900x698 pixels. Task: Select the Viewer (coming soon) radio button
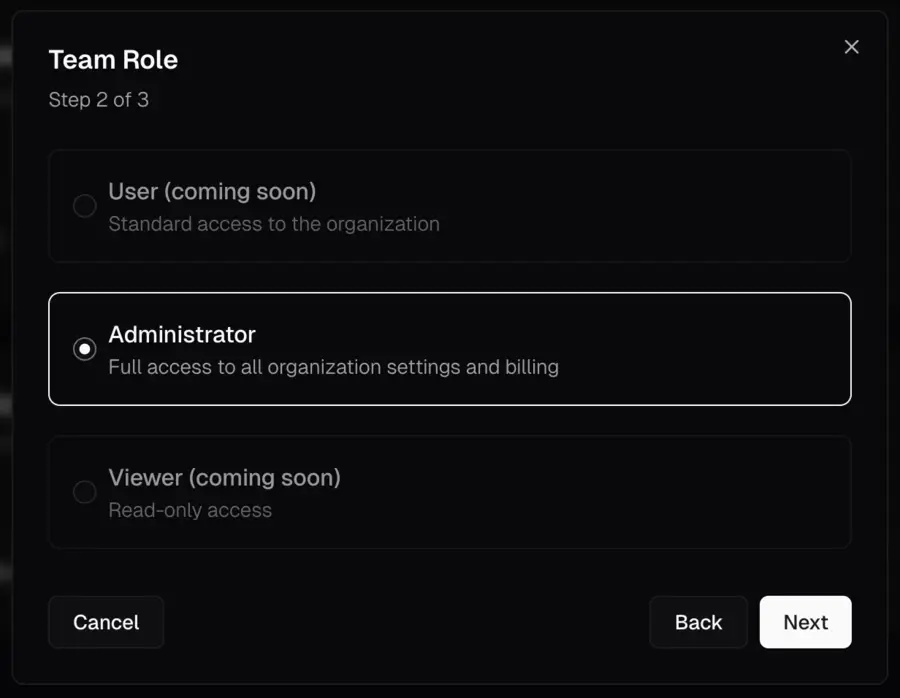[x=84, y=492]
